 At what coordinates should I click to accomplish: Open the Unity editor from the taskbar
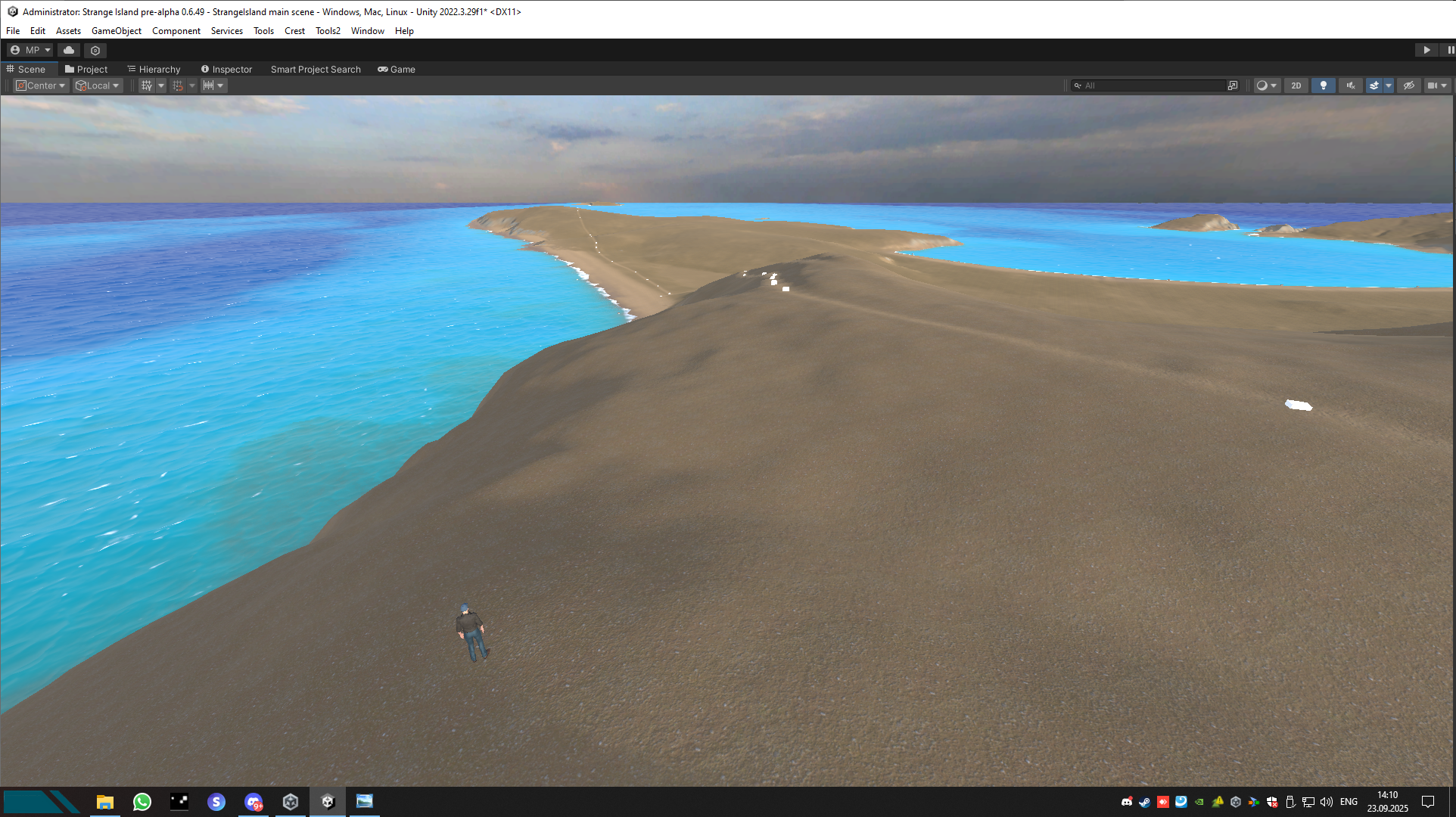coord(328,801)
